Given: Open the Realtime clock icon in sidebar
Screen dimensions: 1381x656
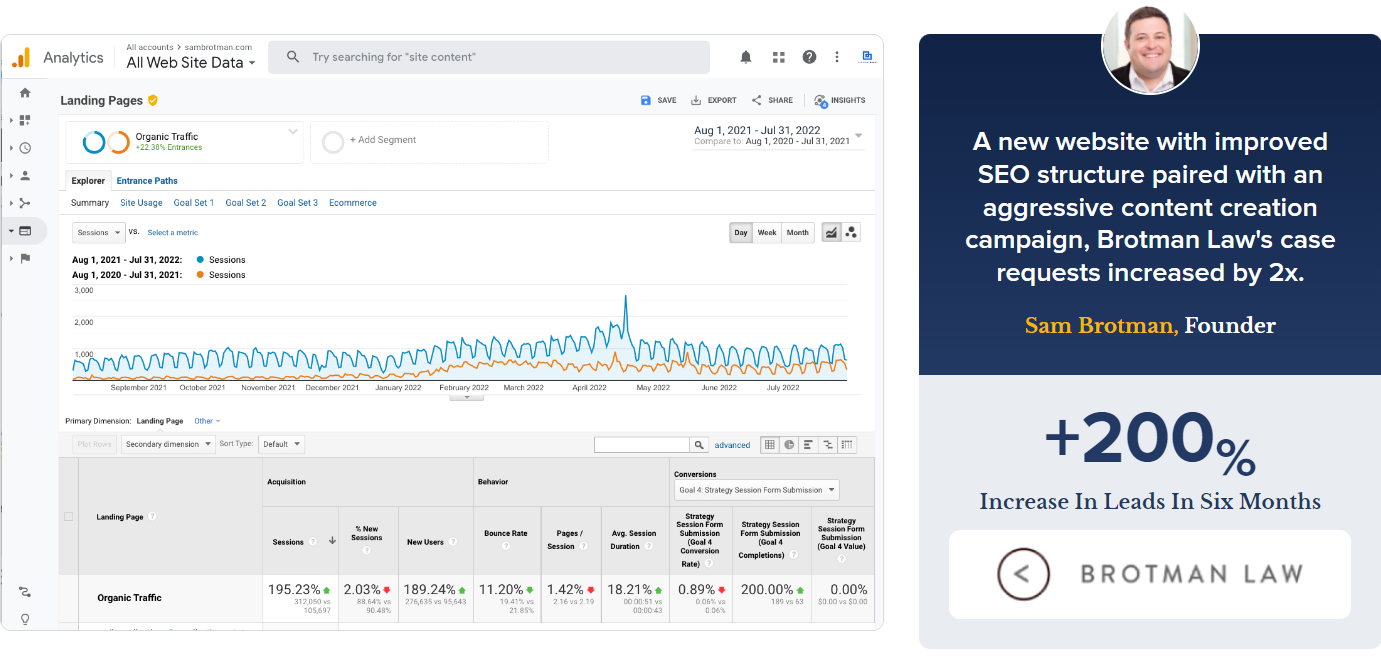Looking at the screenshot, I should point(25,148).
